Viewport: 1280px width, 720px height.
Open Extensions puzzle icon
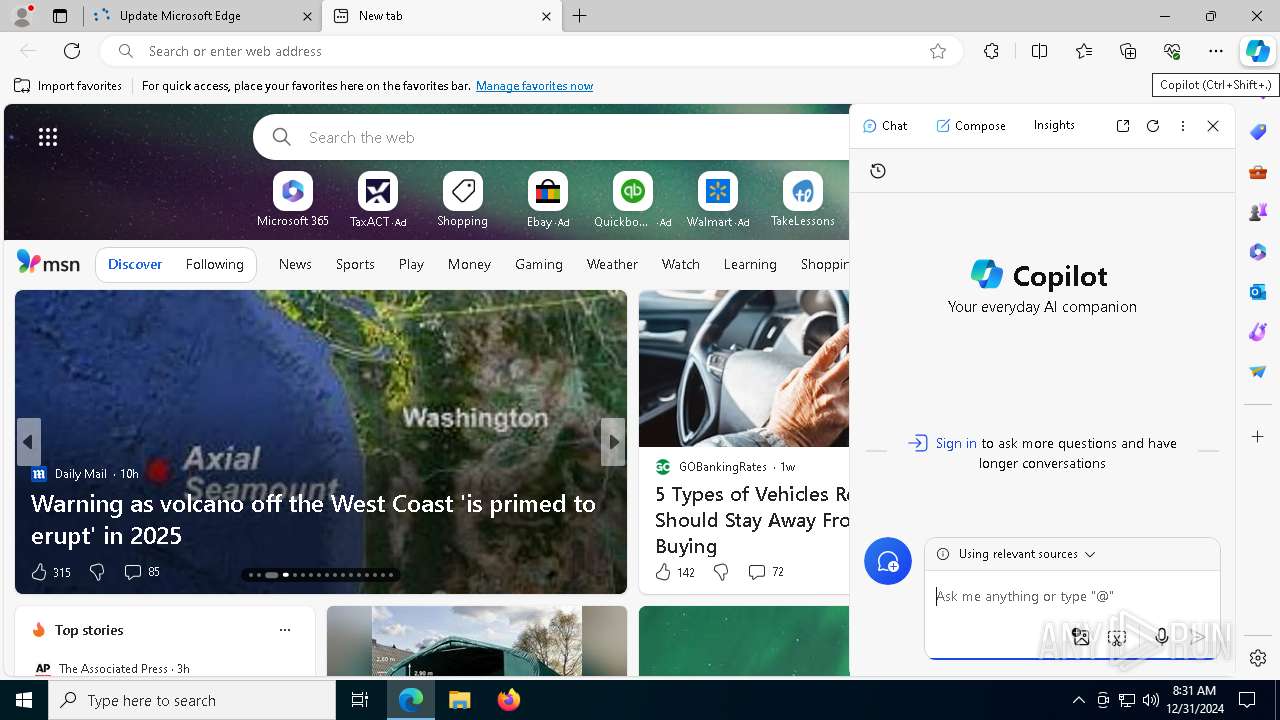coord(991,51)
